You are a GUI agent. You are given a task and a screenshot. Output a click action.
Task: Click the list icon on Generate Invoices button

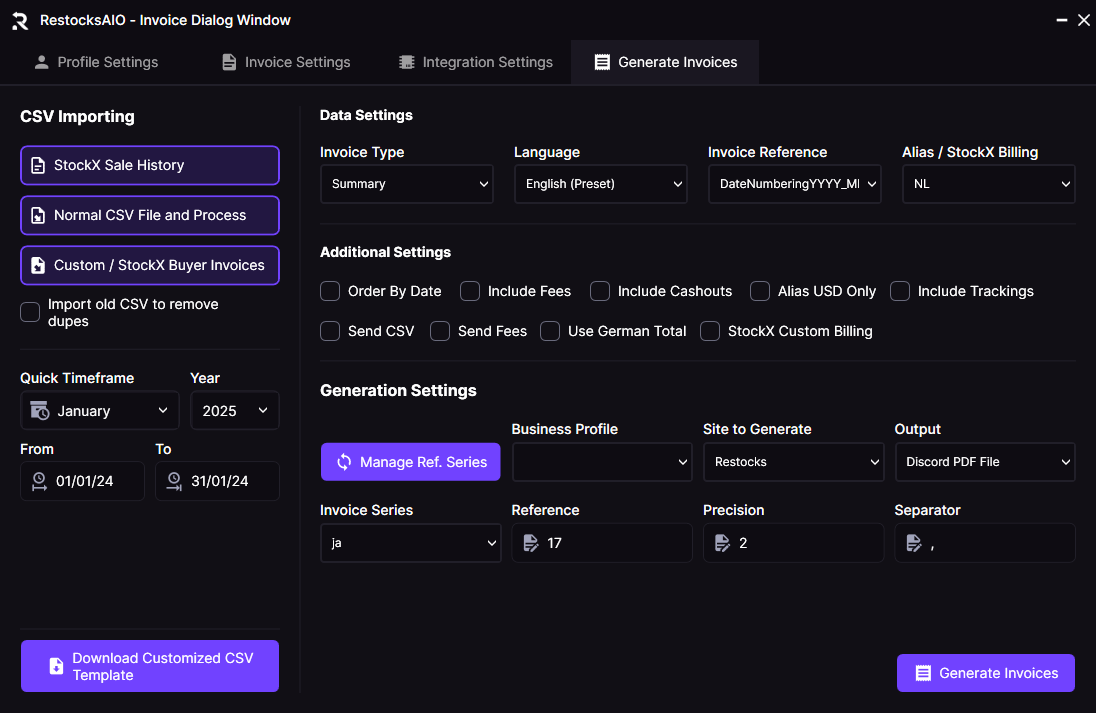coord(923,673)
